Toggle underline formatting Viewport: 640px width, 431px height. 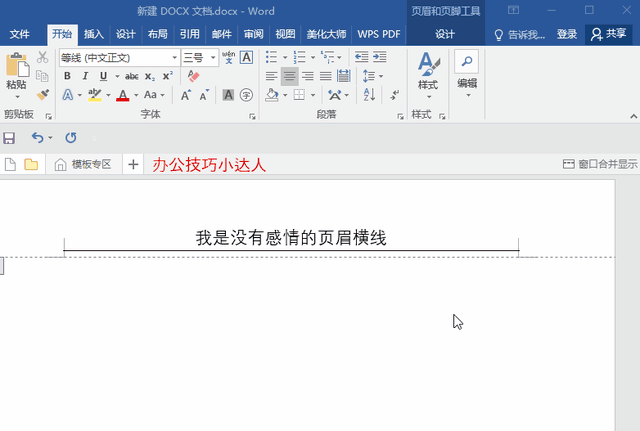pos(103,76)
